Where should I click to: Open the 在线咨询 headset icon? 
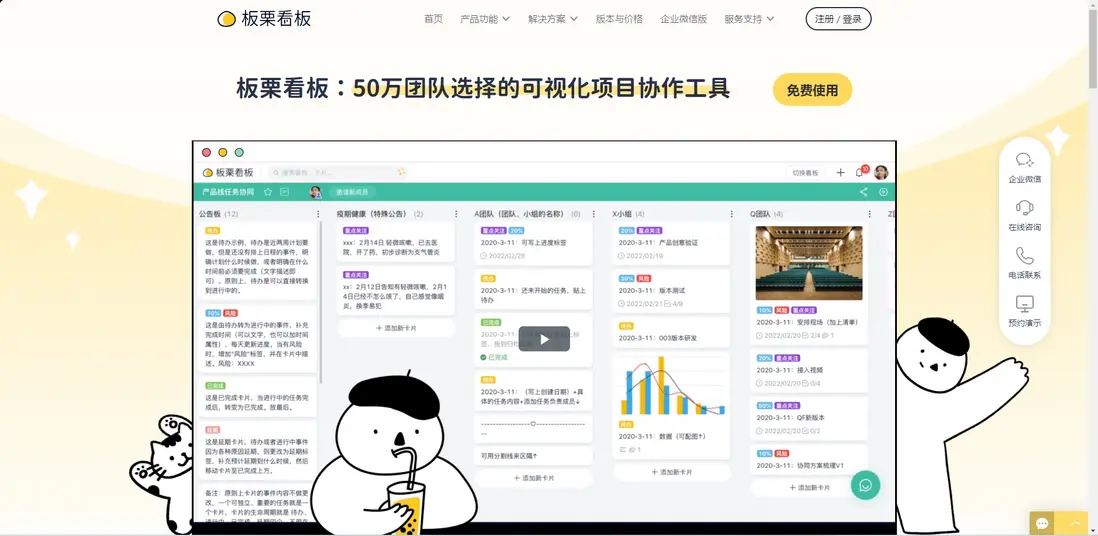tap(1024, 208)
